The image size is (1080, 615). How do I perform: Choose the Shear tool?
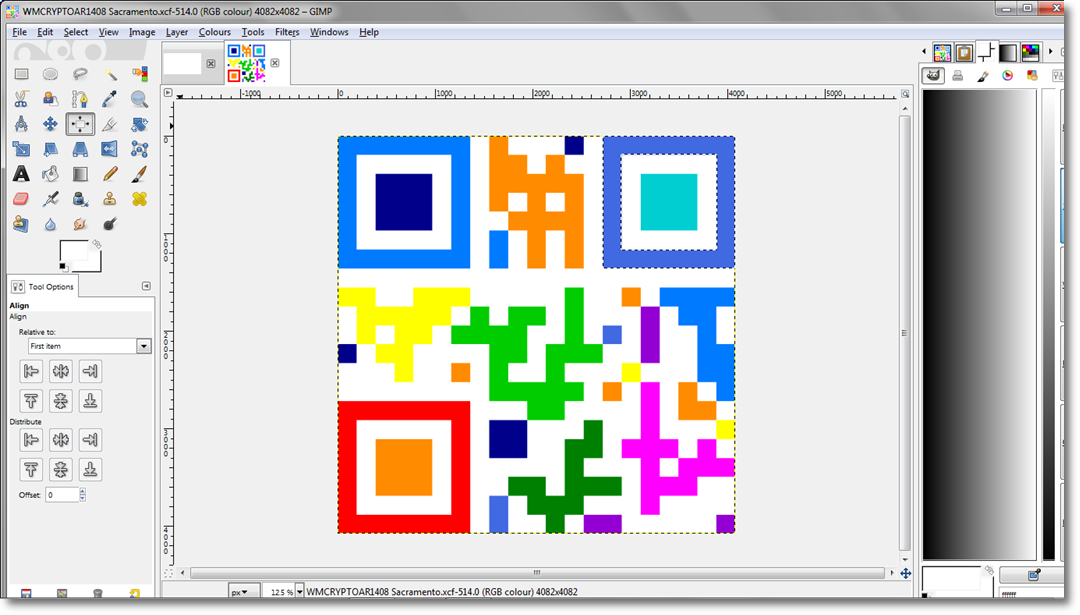[50, 149]
